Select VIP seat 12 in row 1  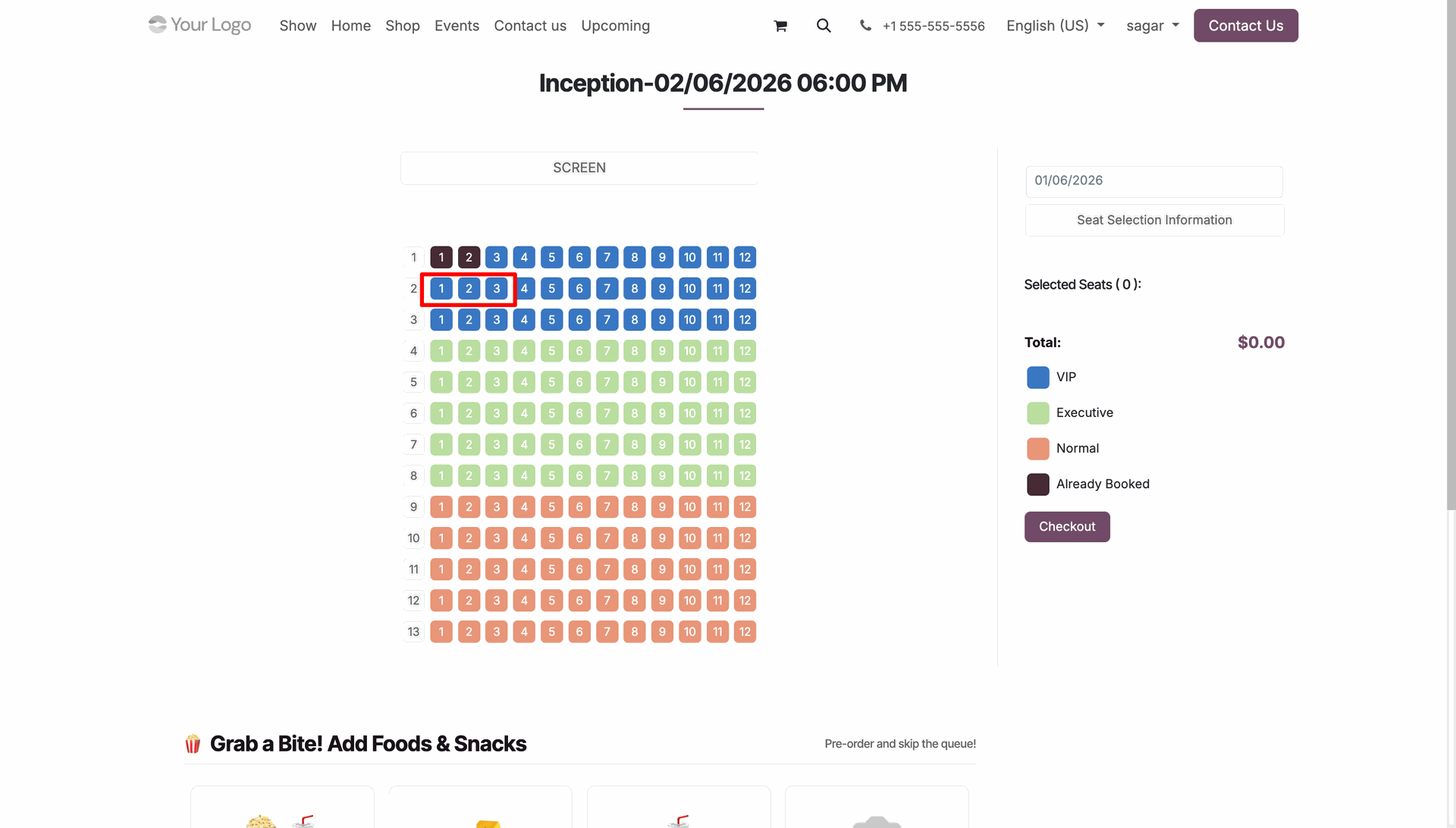[x=745, y=258]
